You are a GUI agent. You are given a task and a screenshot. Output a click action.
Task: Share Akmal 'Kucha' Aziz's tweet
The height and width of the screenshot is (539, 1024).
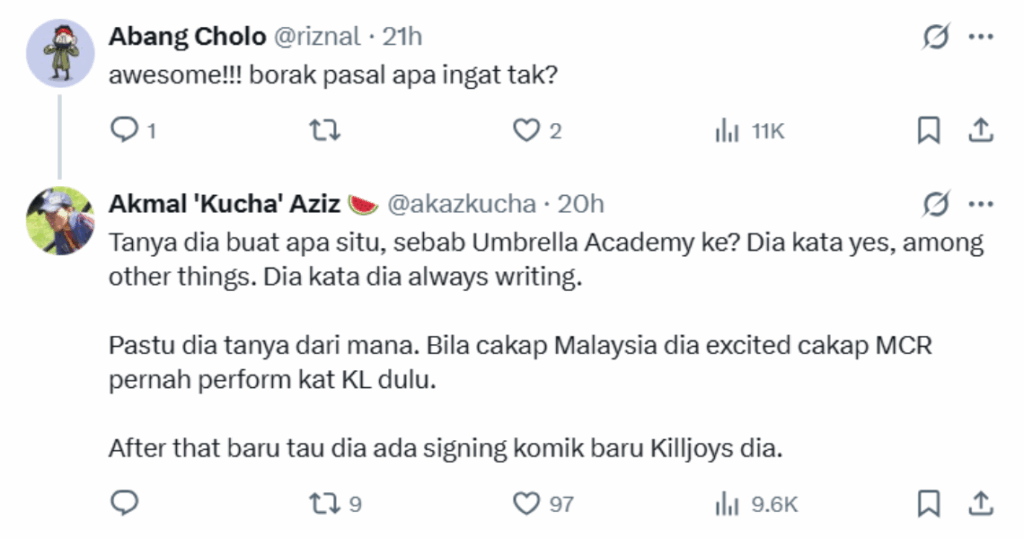point(980,503)
